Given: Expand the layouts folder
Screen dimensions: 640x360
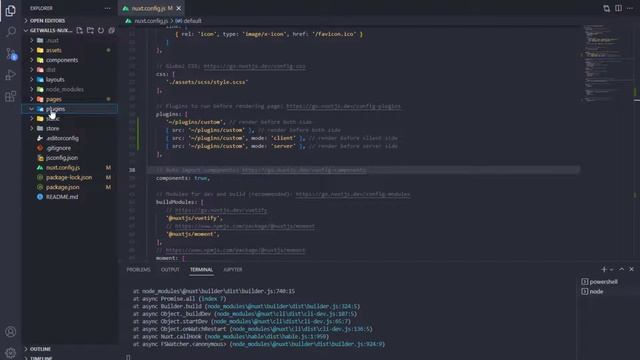Looking at the screenshot, I should click(x=55, y=80).
